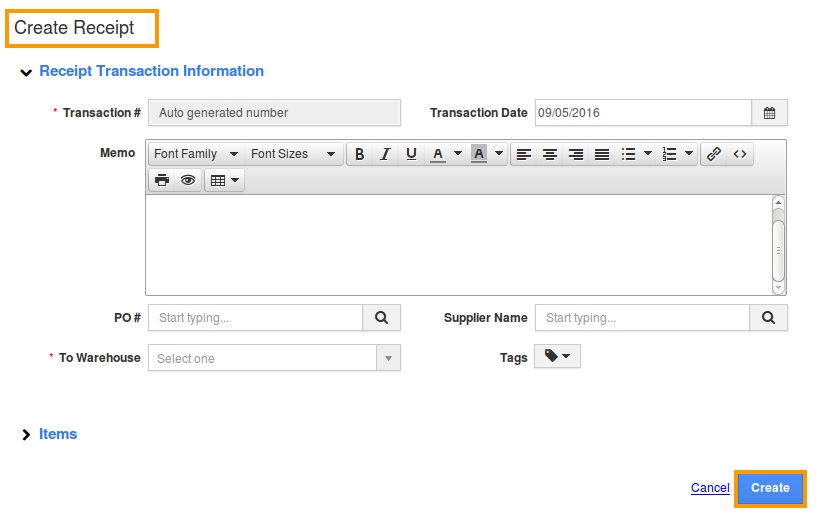Open the Transaction Date calendar picker
Image resolution: width=825 pixels, height=531 pixels.
pyautogui.click(x=769, y=113)
